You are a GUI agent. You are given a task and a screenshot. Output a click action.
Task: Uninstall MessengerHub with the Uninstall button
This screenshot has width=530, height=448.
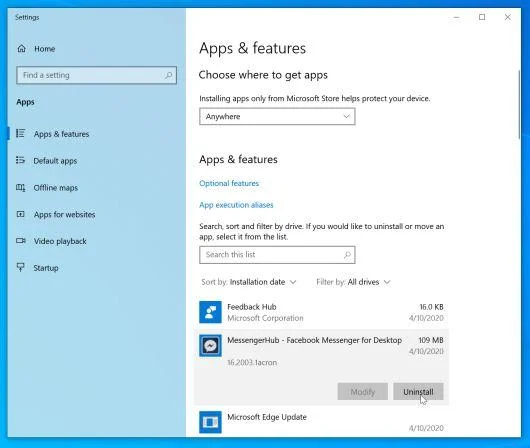click(x=418, y=392)
